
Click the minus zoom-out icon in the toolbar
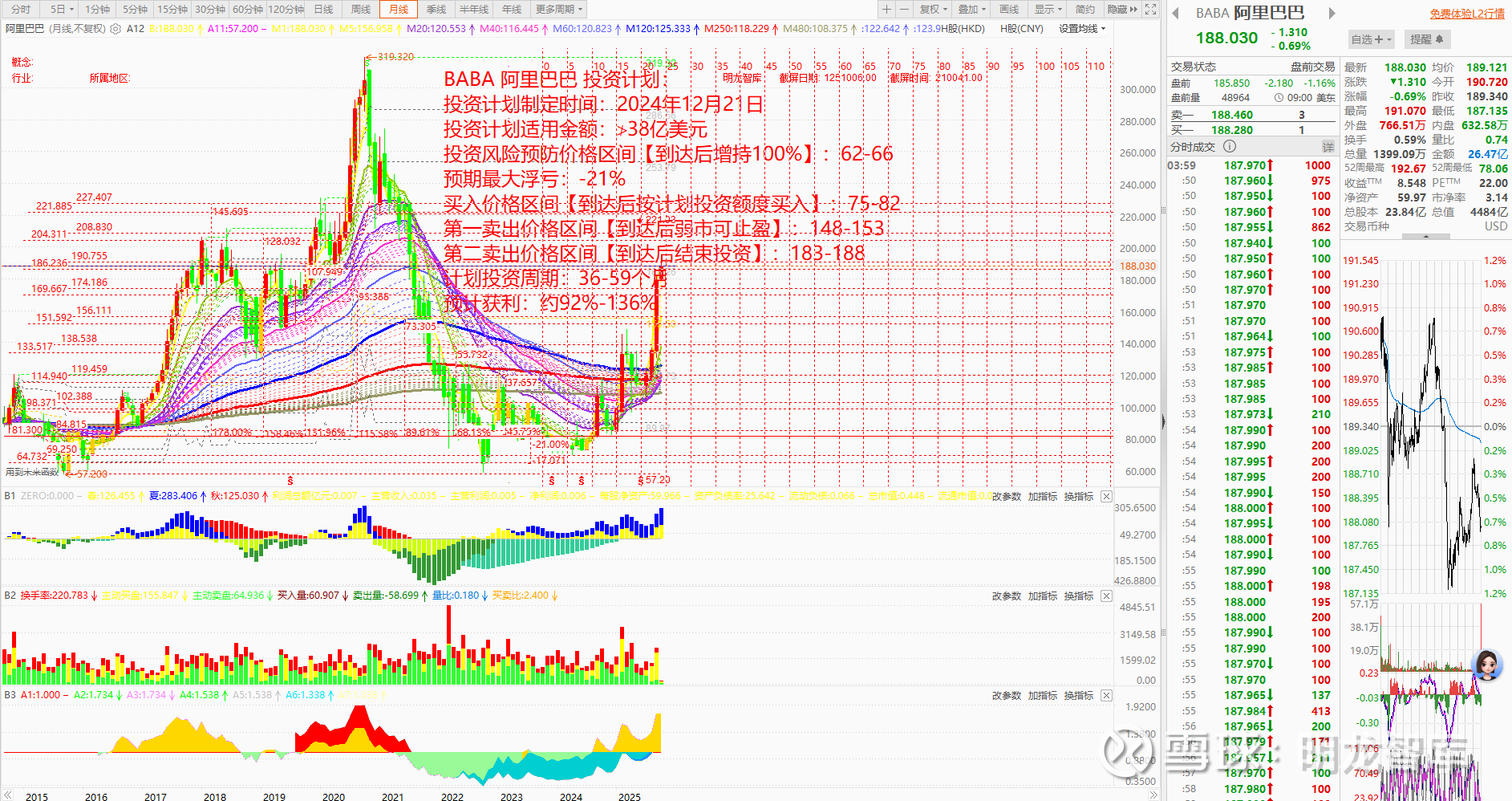[904, 10]
